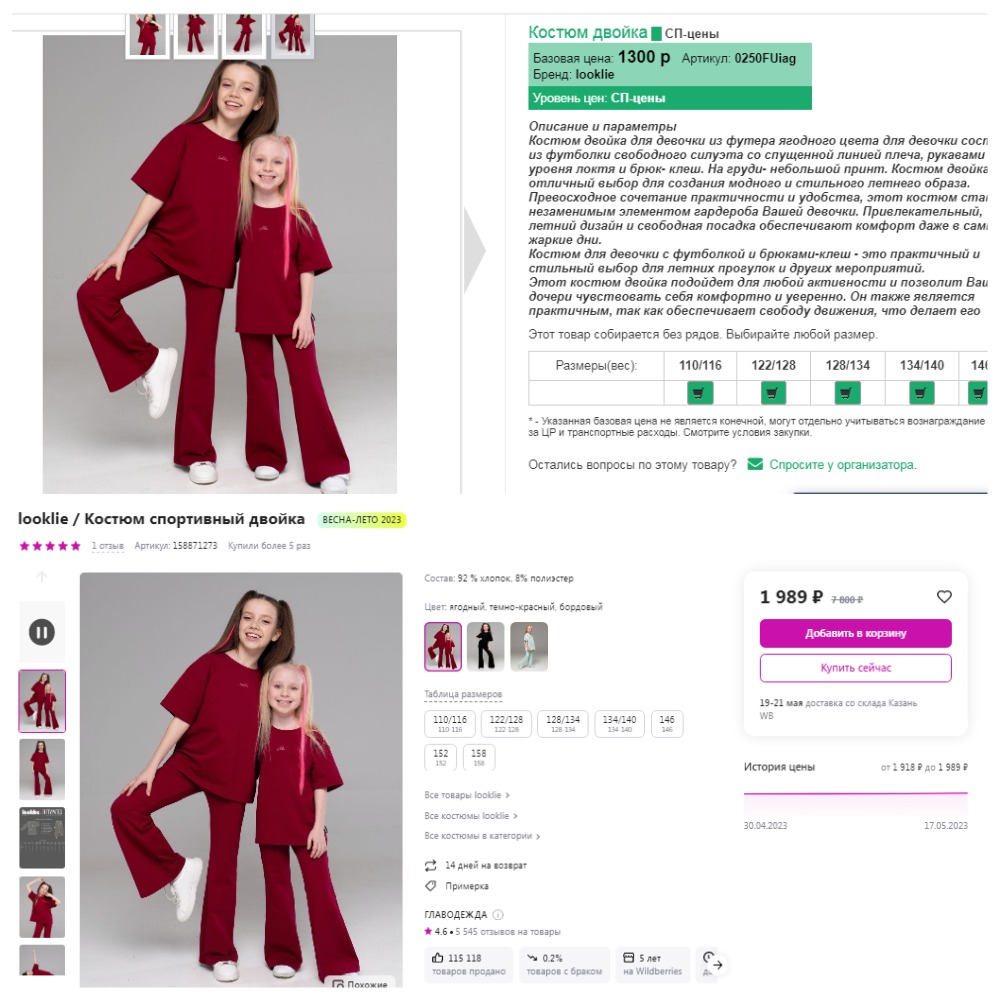Screen dimensions: 1000x1000
Task: Click the envelope icon to ask the organizer
Action: click(x=754, y=464)
